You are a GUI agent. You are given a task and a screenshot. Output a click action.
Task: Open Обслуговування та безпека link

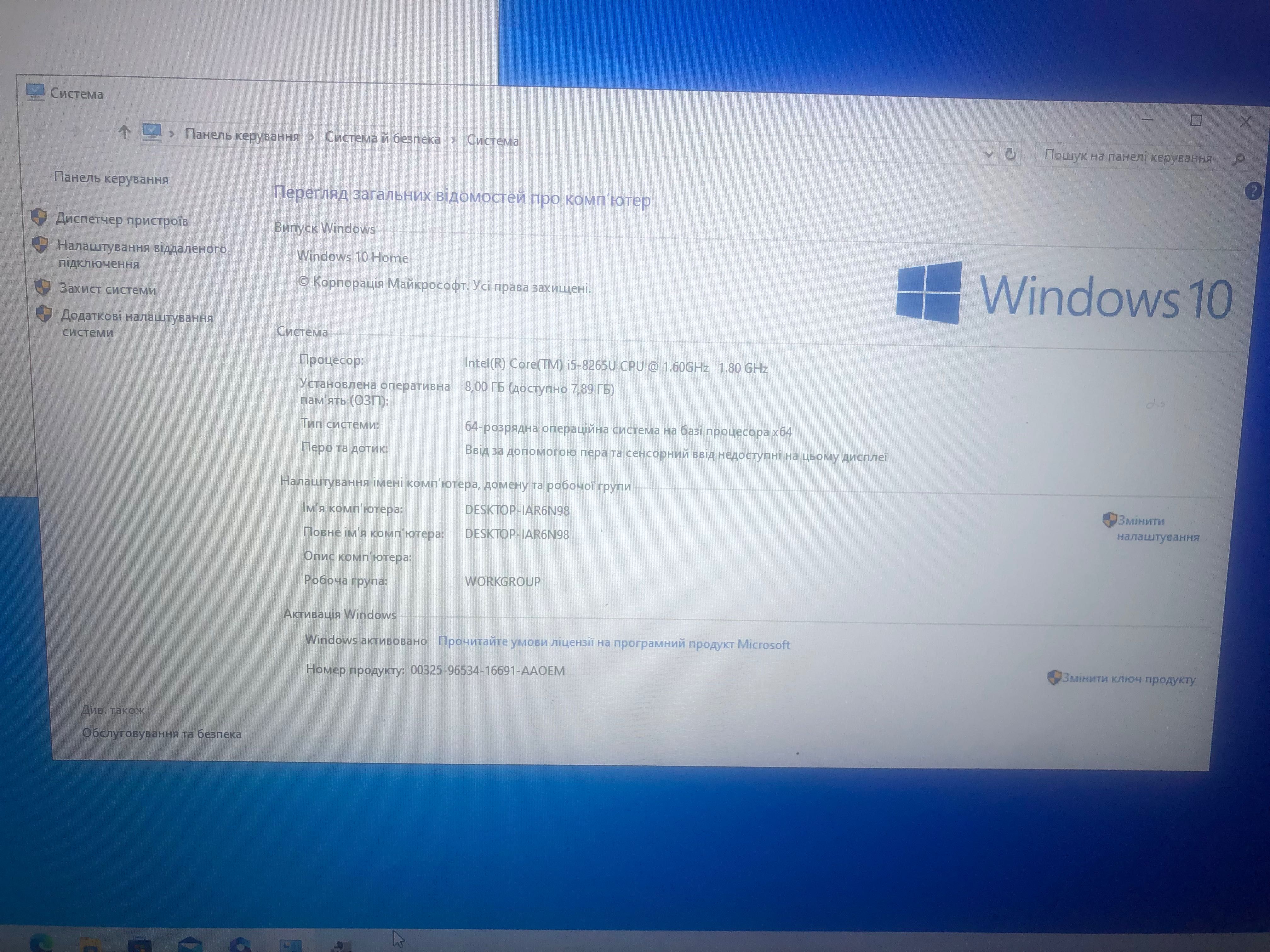pos(161,734)
